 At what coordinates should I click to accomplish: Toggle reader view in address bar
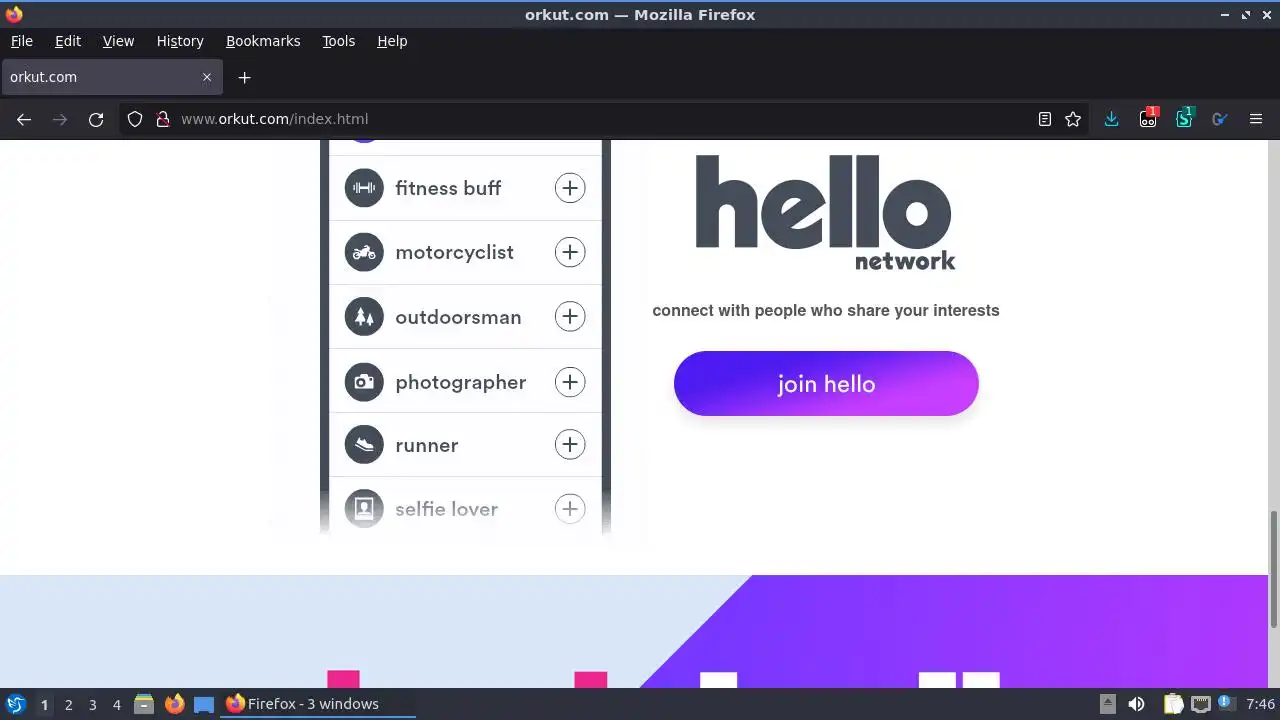(1045, 119)
